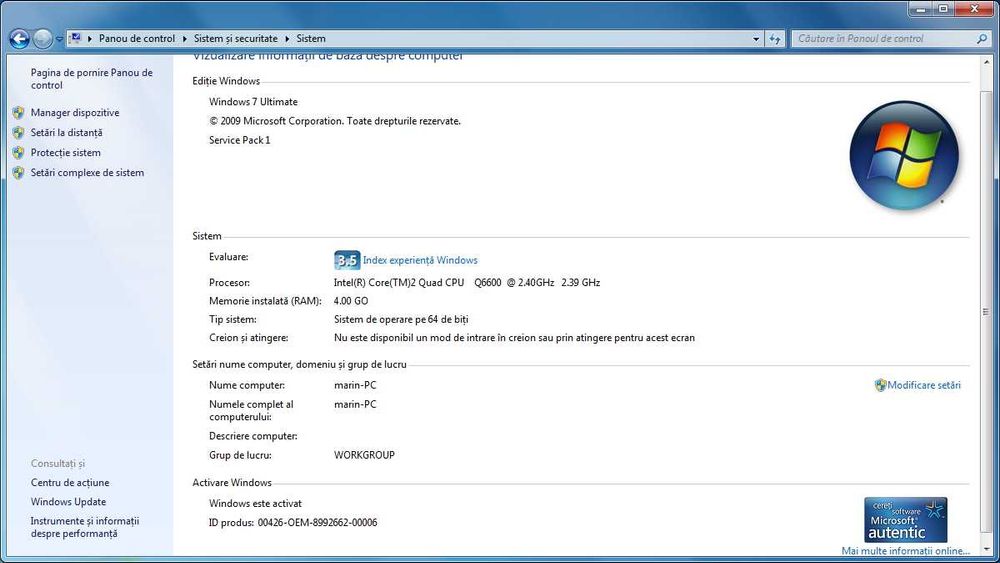
Task: Go to Panou de control breadcrumb
Action: (136, 38)
